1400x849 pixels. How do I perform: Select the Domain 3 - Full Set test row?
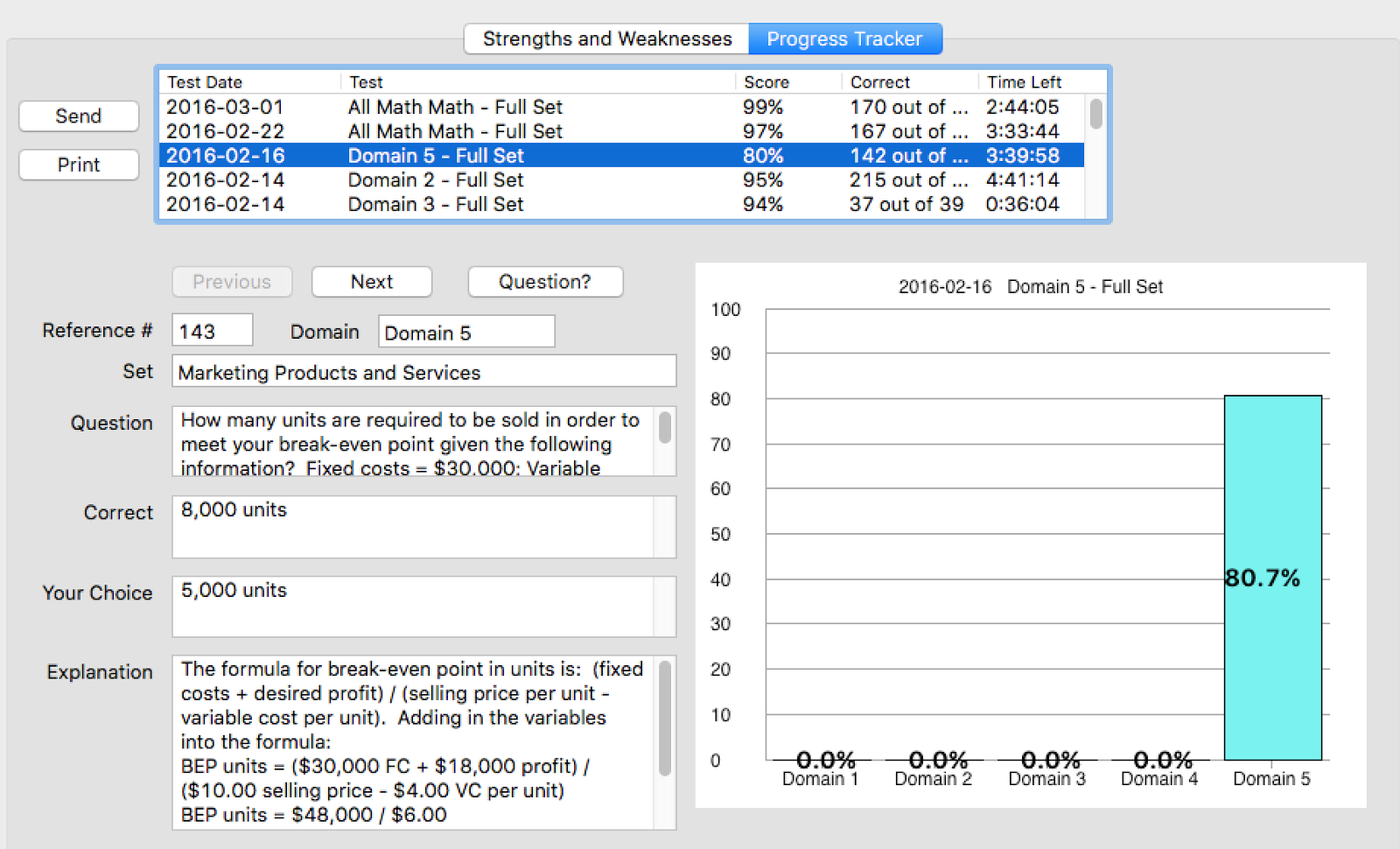525,204
